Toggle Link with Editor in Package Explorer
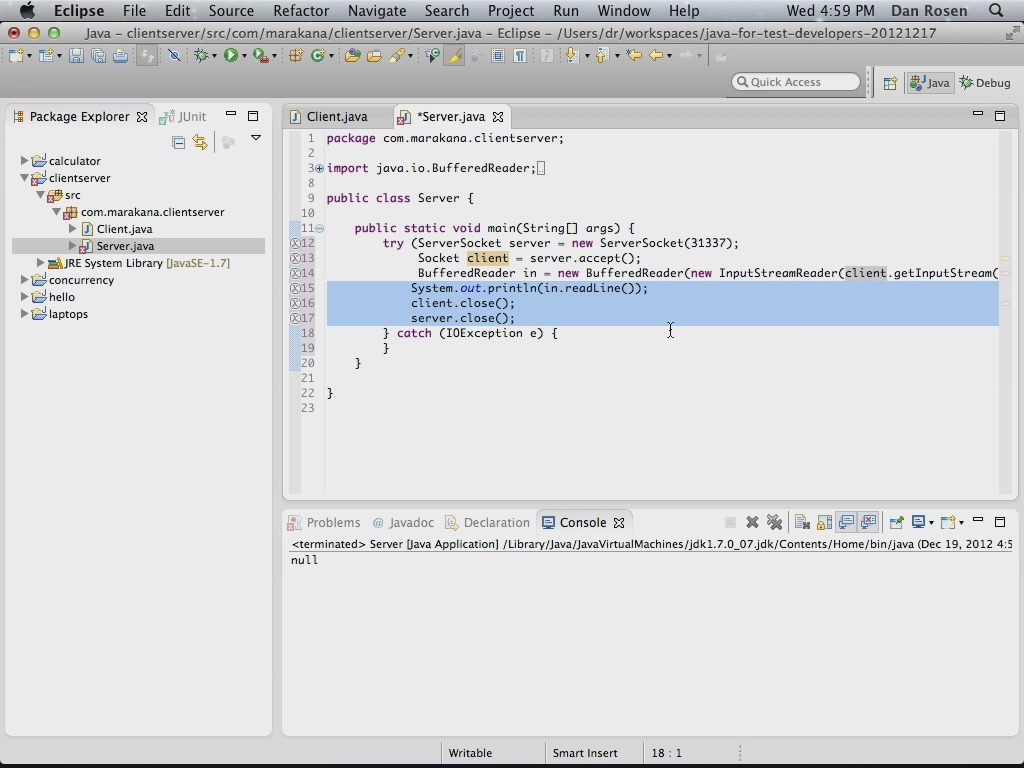 click(x=200, y=142)
